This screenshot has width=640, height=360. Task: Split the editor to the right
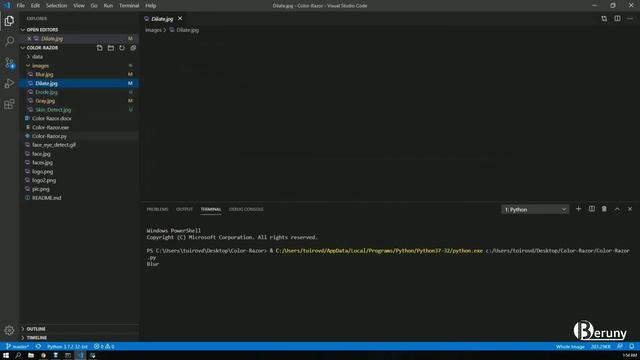tap(617, 18)
